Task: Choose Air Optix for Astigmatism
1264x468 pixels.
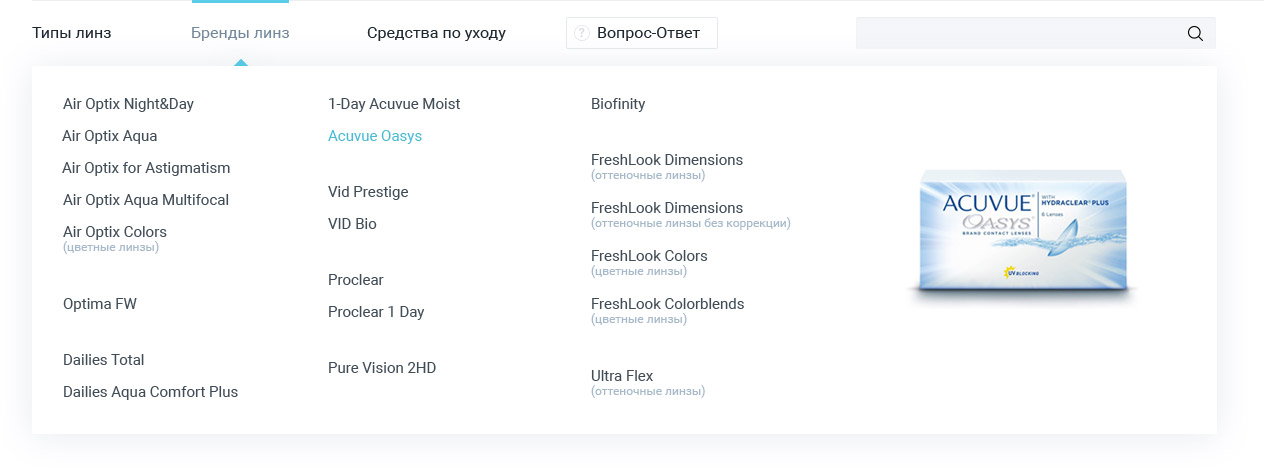Action: pos(146,168)
